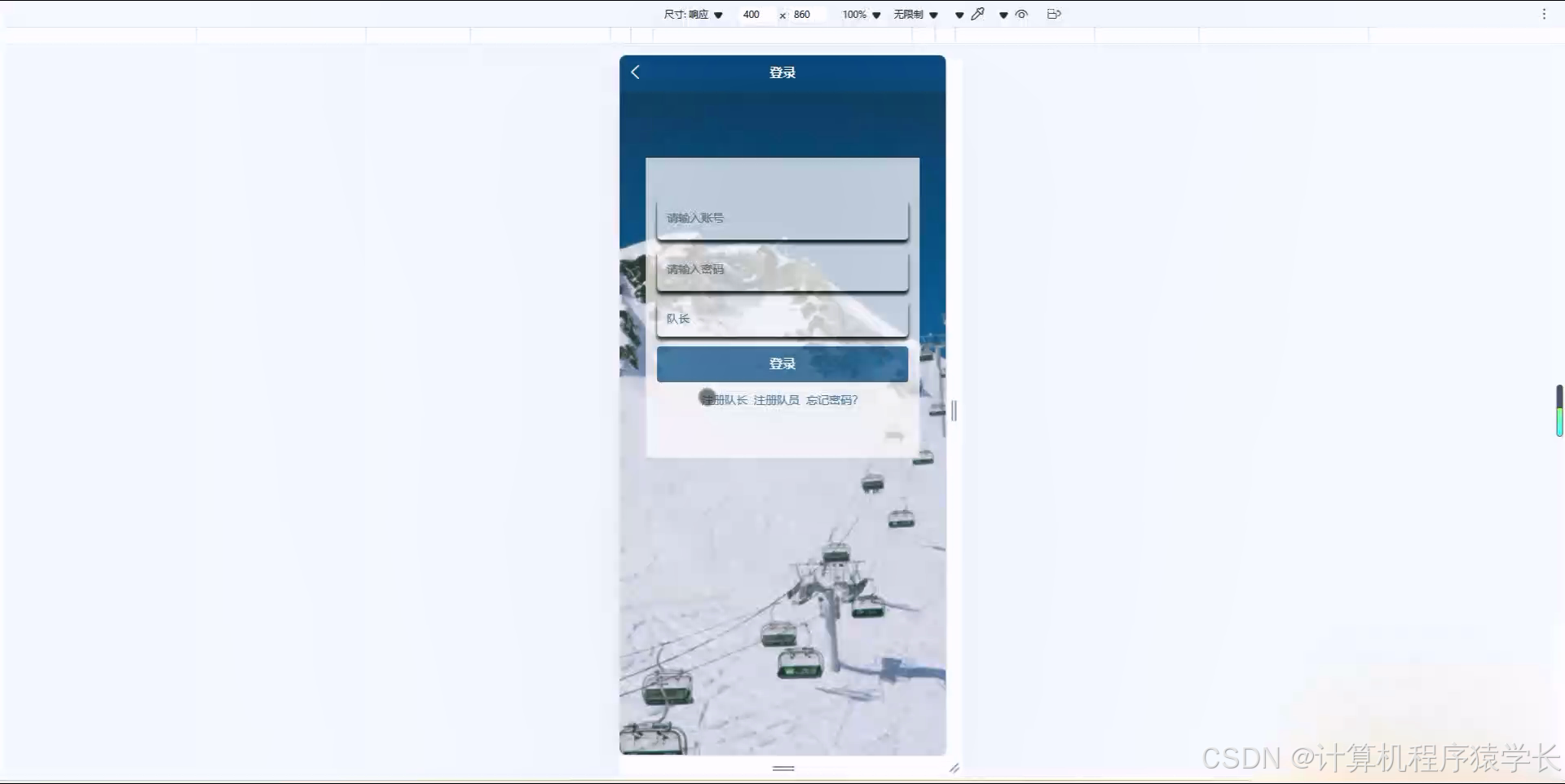Open dropdown arrow left of eyedropper icon

click(x=959, y=15)
